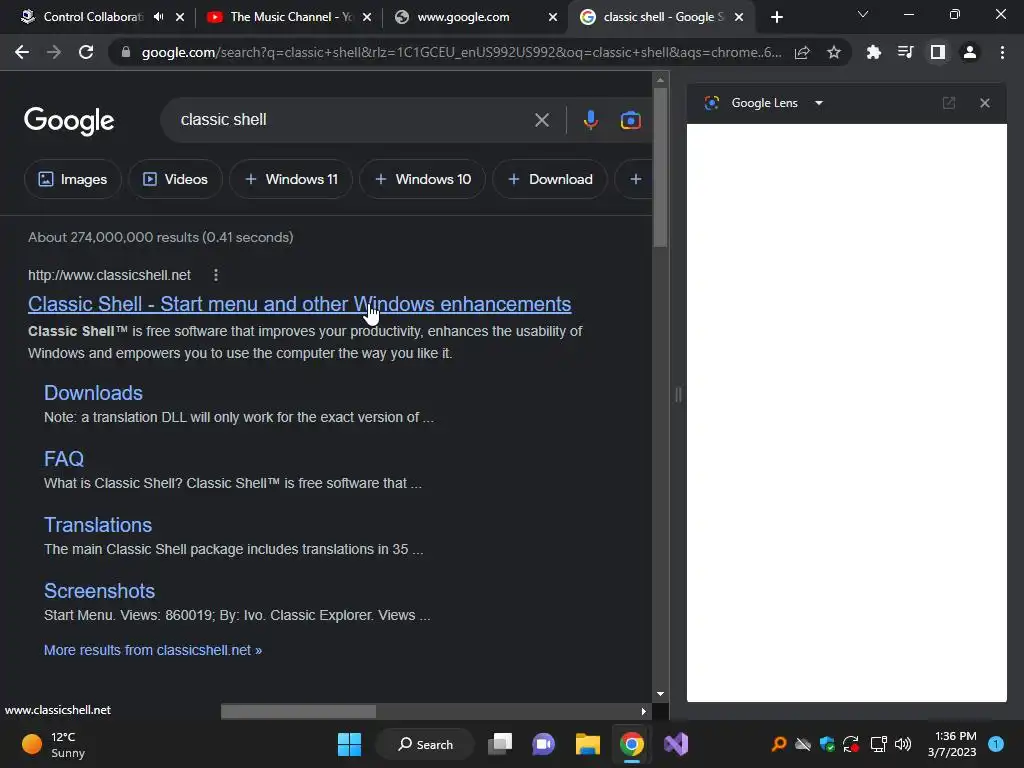Add Windows 10 to the search
1024x768 pixels.
click(x=423, y=179)
